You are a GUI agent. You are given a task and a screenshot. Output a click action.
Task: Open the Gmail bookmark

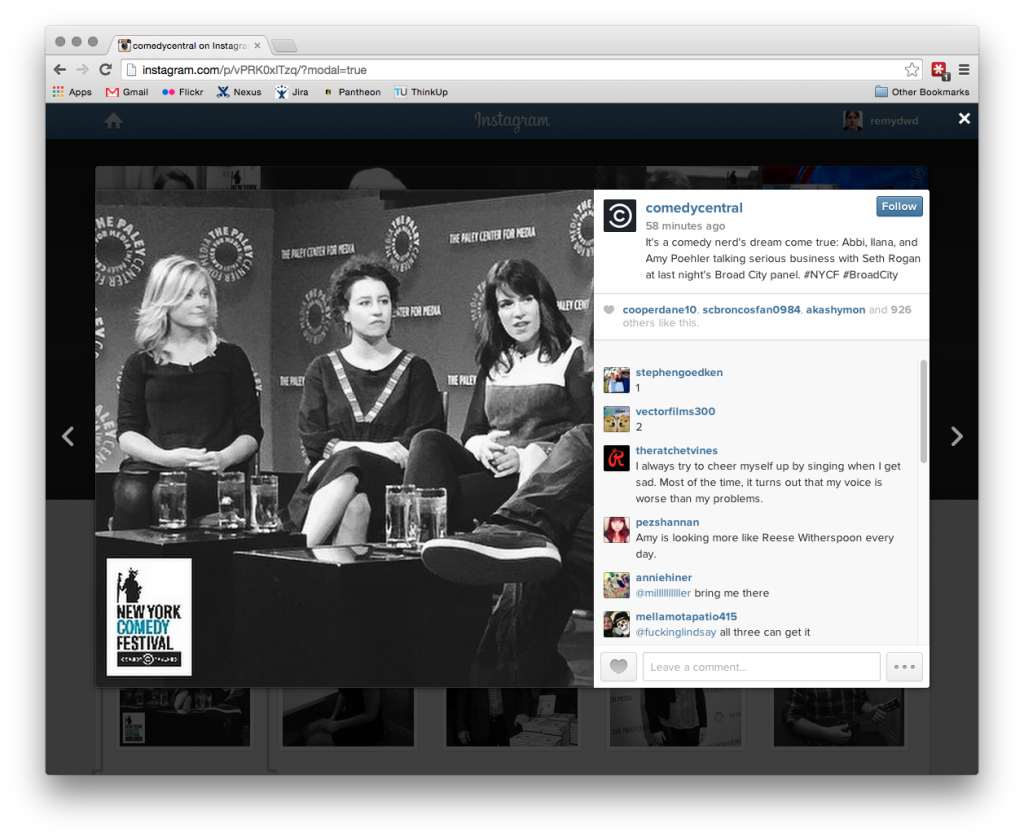[x=127, y=92]
